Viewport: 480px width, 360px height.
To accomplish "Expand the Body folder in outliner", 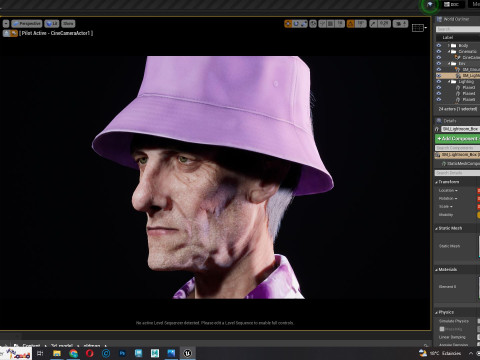I will (449, 45).
